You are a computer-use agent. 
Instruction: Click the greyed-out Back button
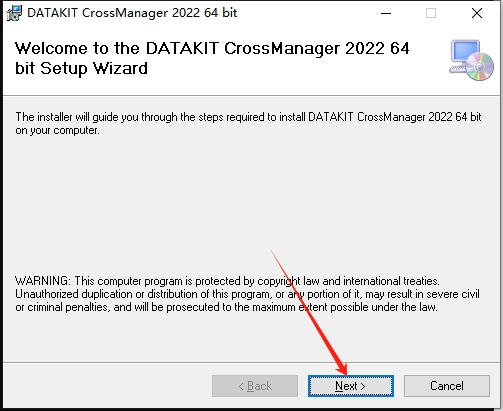click(x=255, y=386)
